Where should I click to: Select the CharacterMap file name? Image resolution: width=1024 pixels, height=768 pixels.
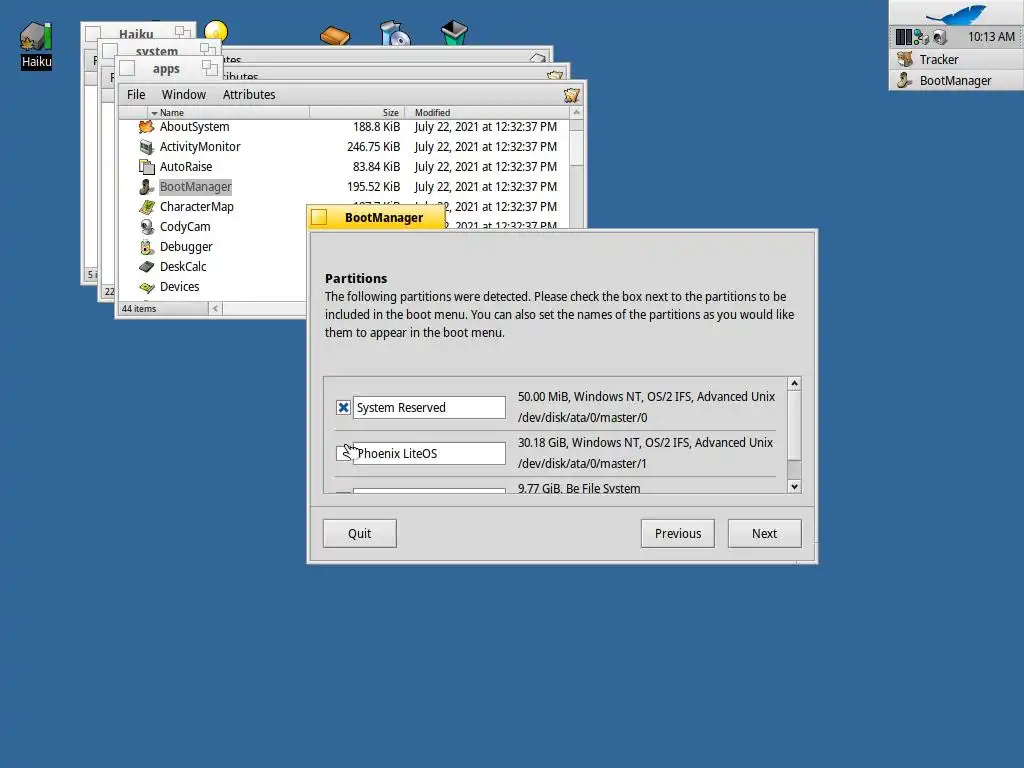tap(197, 207)
